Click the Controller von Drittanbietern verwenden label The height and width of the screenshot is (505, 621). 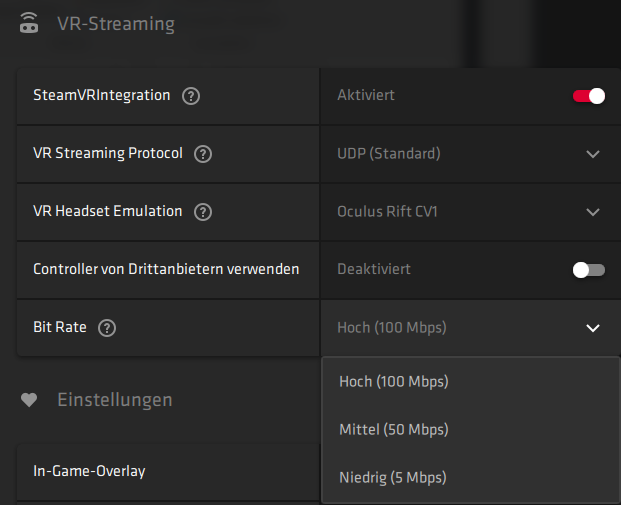pos(166,270)
